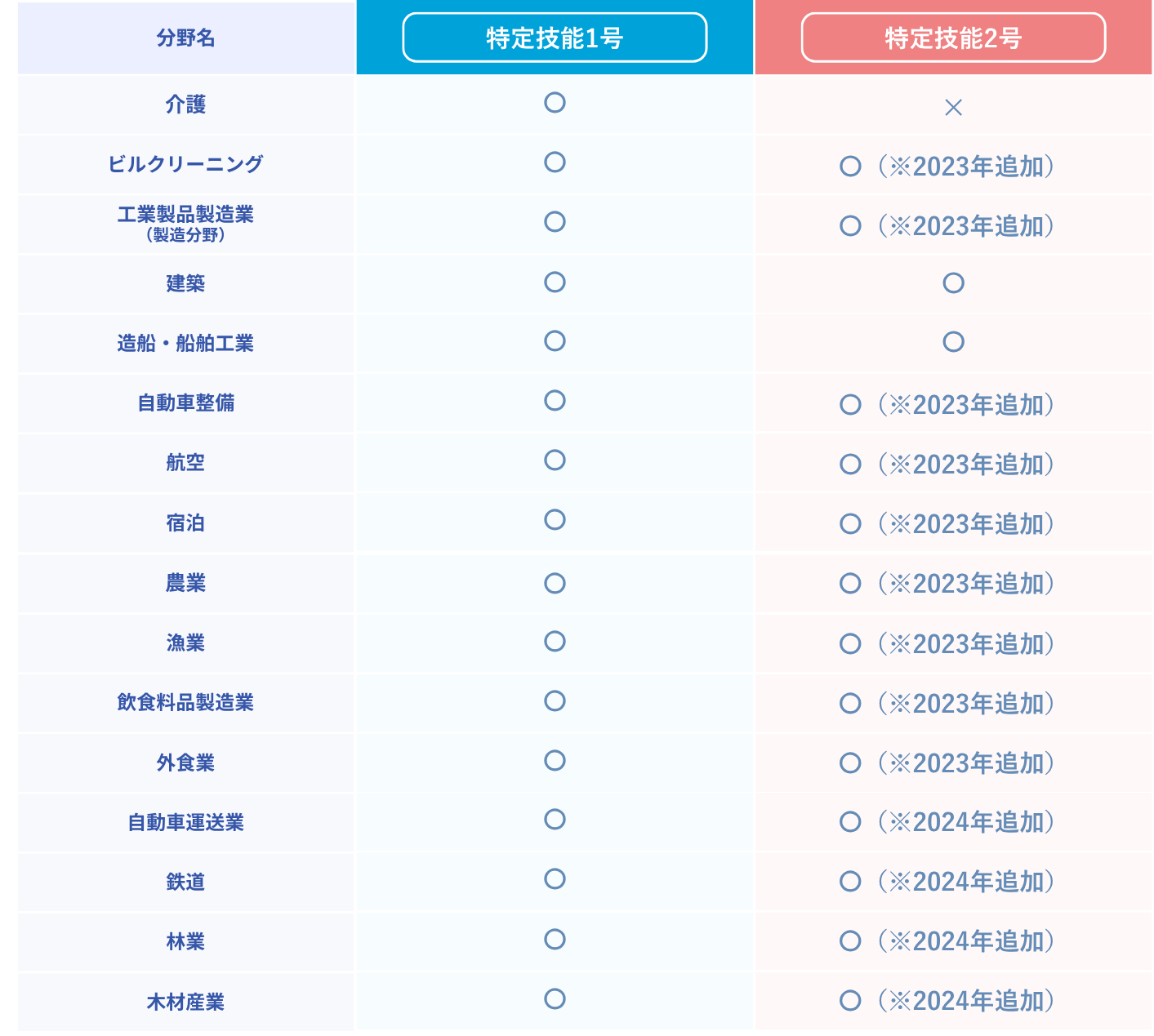Click the 特定技能1号 circle for 農業
The height and width of the screenshot is (1036, 1154).
coord(555,583)
